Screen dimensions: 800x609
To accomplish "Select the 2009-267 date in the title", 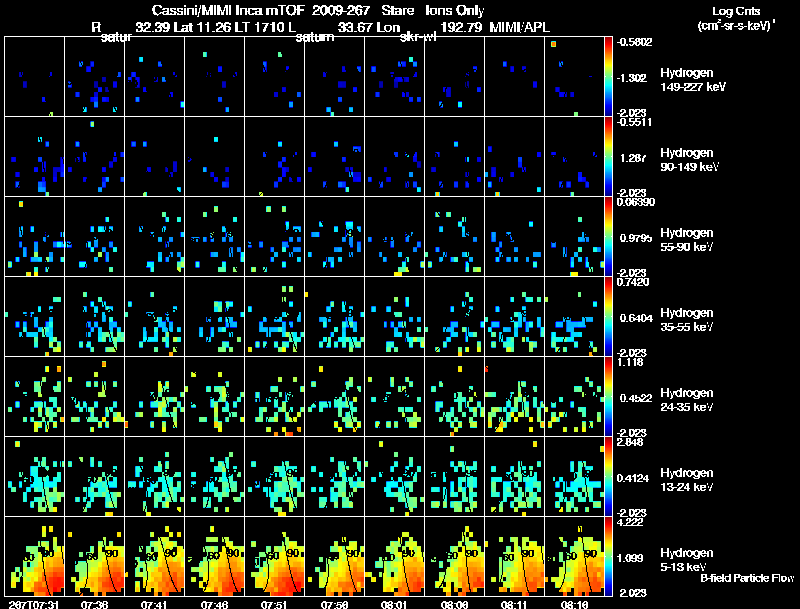I will pyautogui.click(x=342, y=11).
